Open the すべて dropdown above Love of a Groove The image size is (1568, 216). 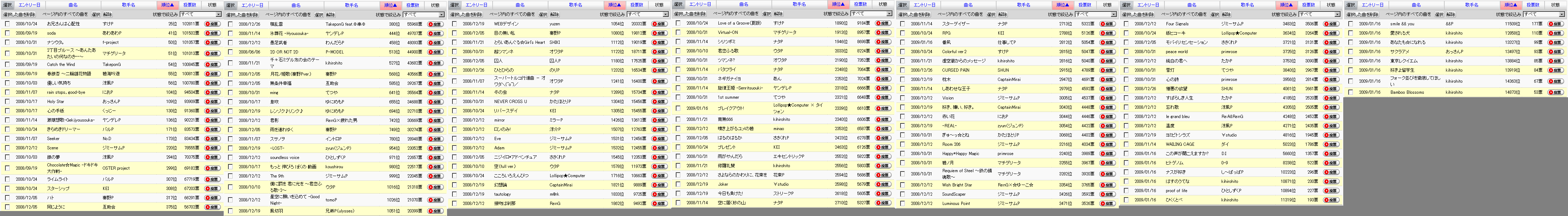click(871, 14)
